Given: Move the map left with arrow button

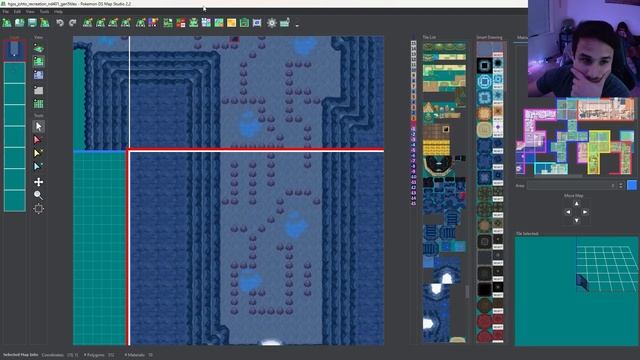Looking at the screenshot, I should pyautogui.click(x=568, y=212).
